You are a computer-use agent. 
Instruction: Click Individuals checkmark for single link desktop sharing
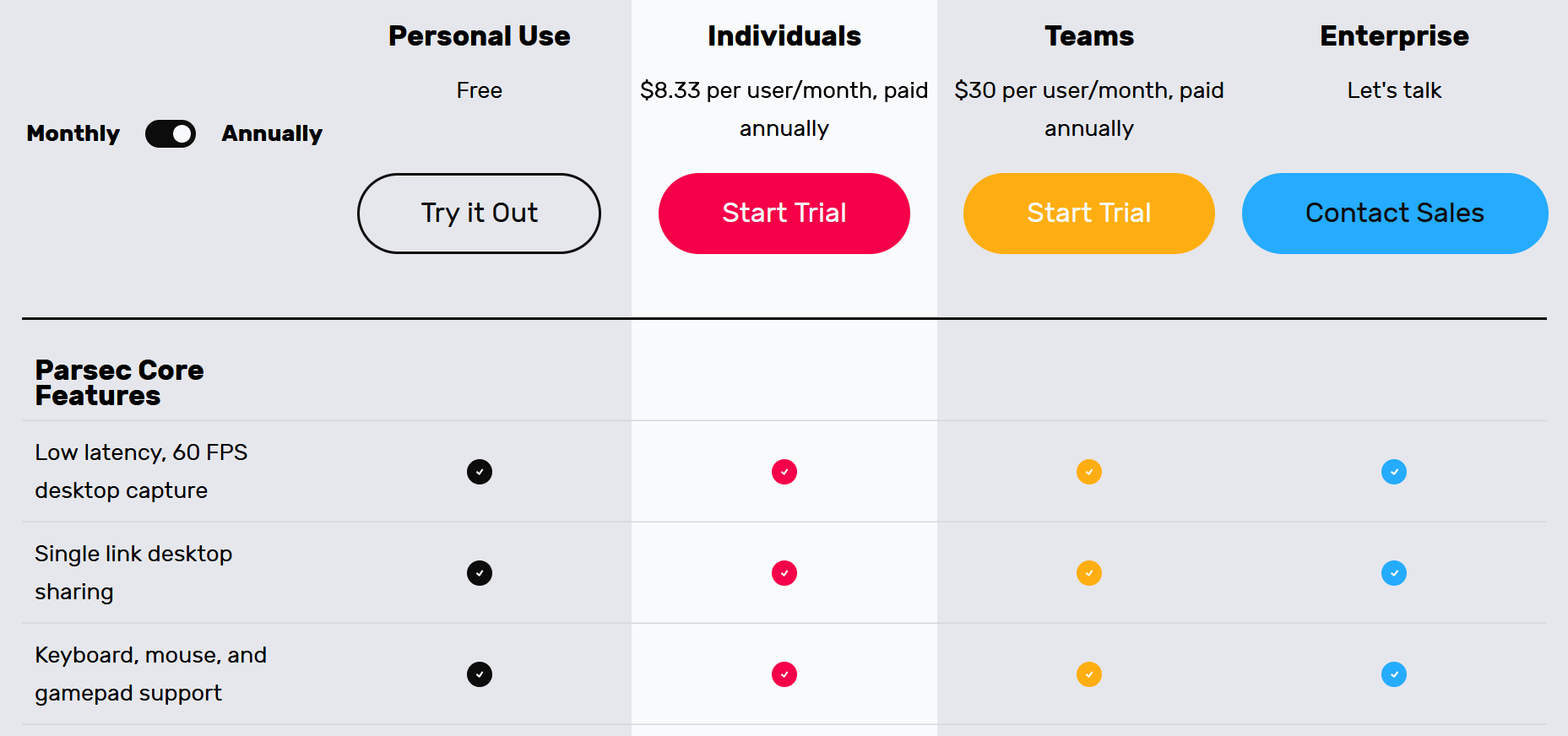(x=784, y=573)
